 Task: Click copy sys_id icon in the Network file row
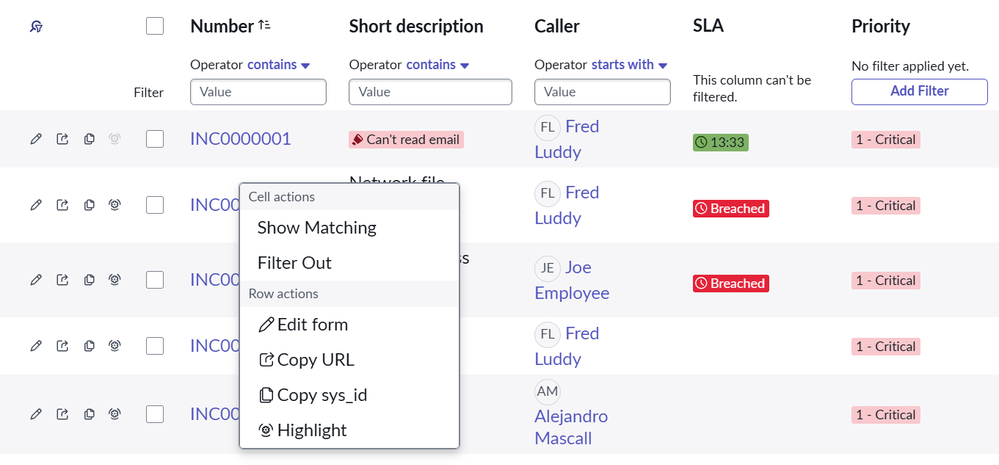click(x=89, y=204)
